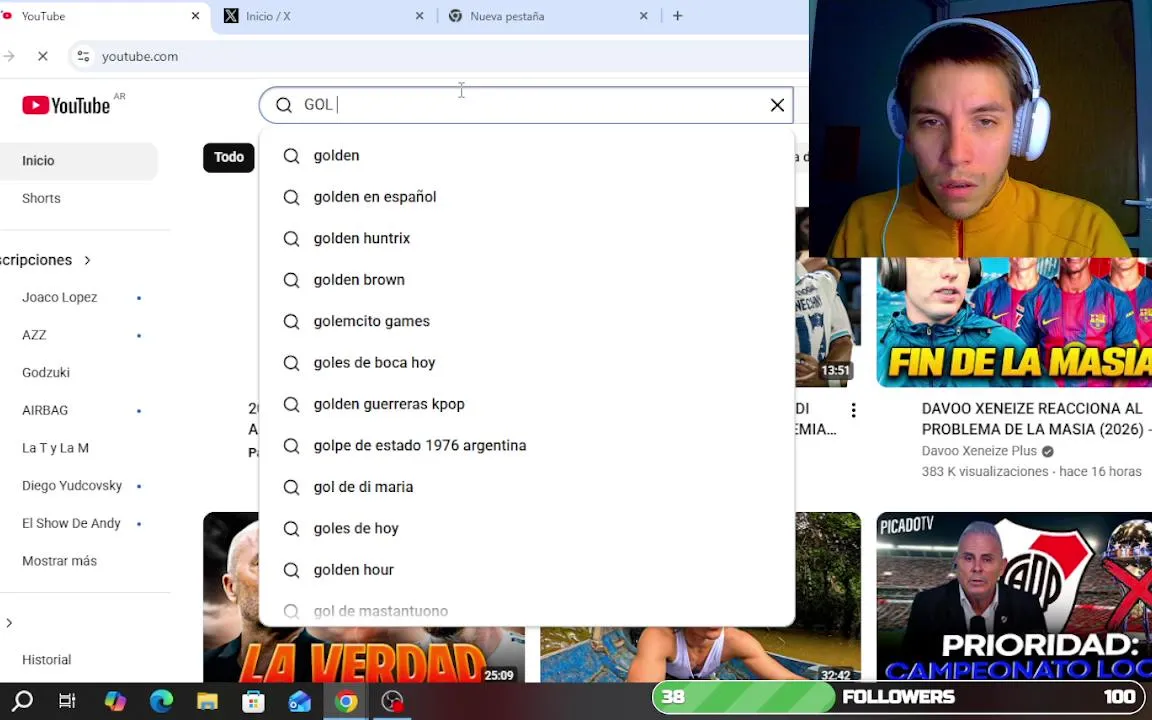Open Outlook mail icon in the taskbar
Image resolution: width=1152 pixels, height=720 pixels.
tap(300, 701)
